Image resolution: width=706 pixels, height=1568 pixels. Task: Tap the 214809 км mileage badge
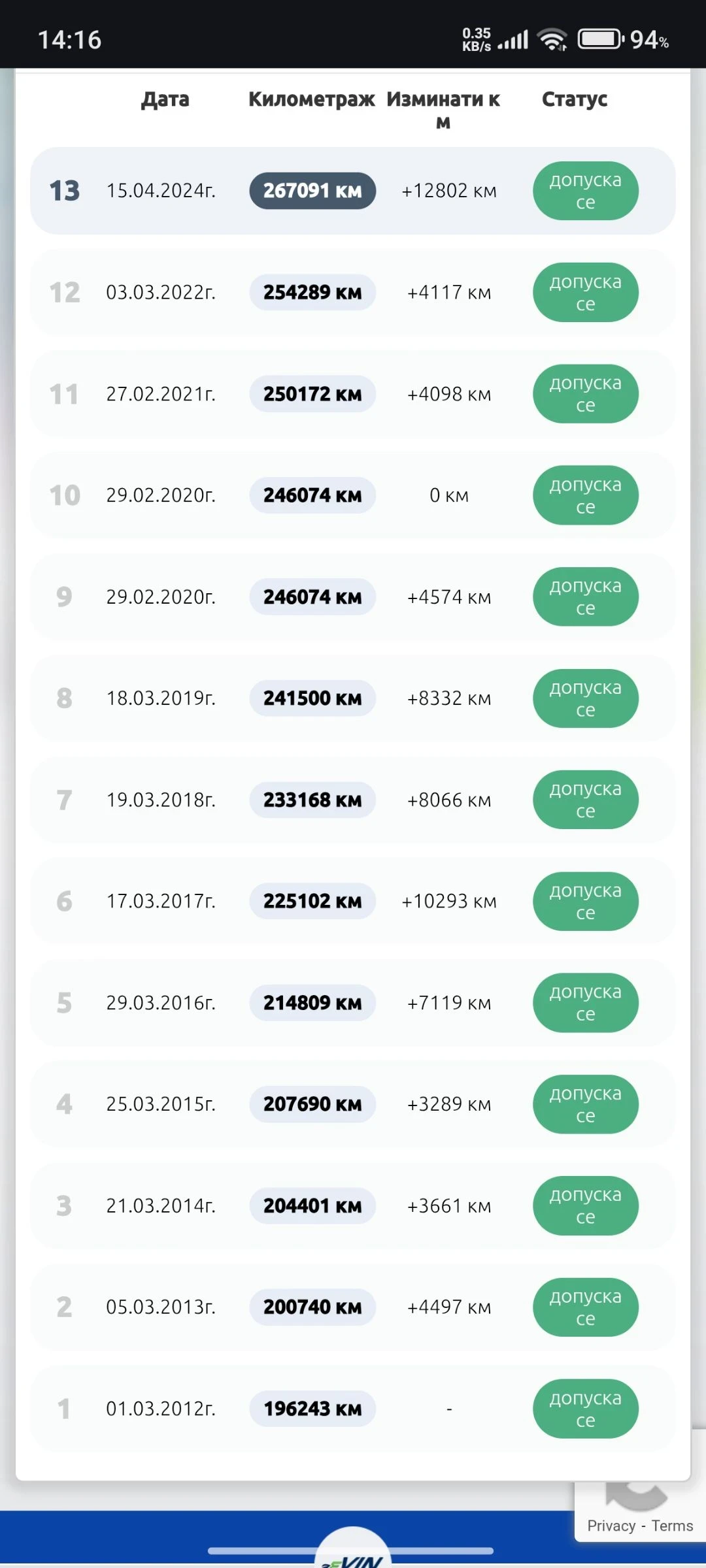tap(312, 1003)
